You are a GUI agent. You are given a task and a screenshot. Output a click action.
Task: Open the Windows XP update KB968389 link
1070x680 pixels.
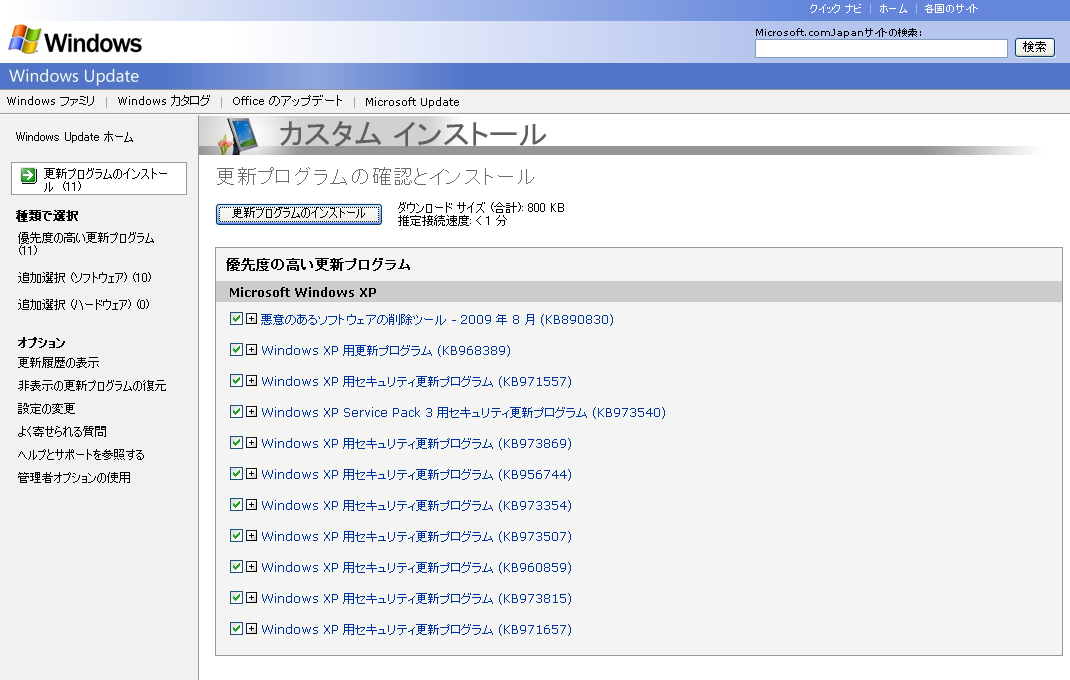(x=386, y=350)
